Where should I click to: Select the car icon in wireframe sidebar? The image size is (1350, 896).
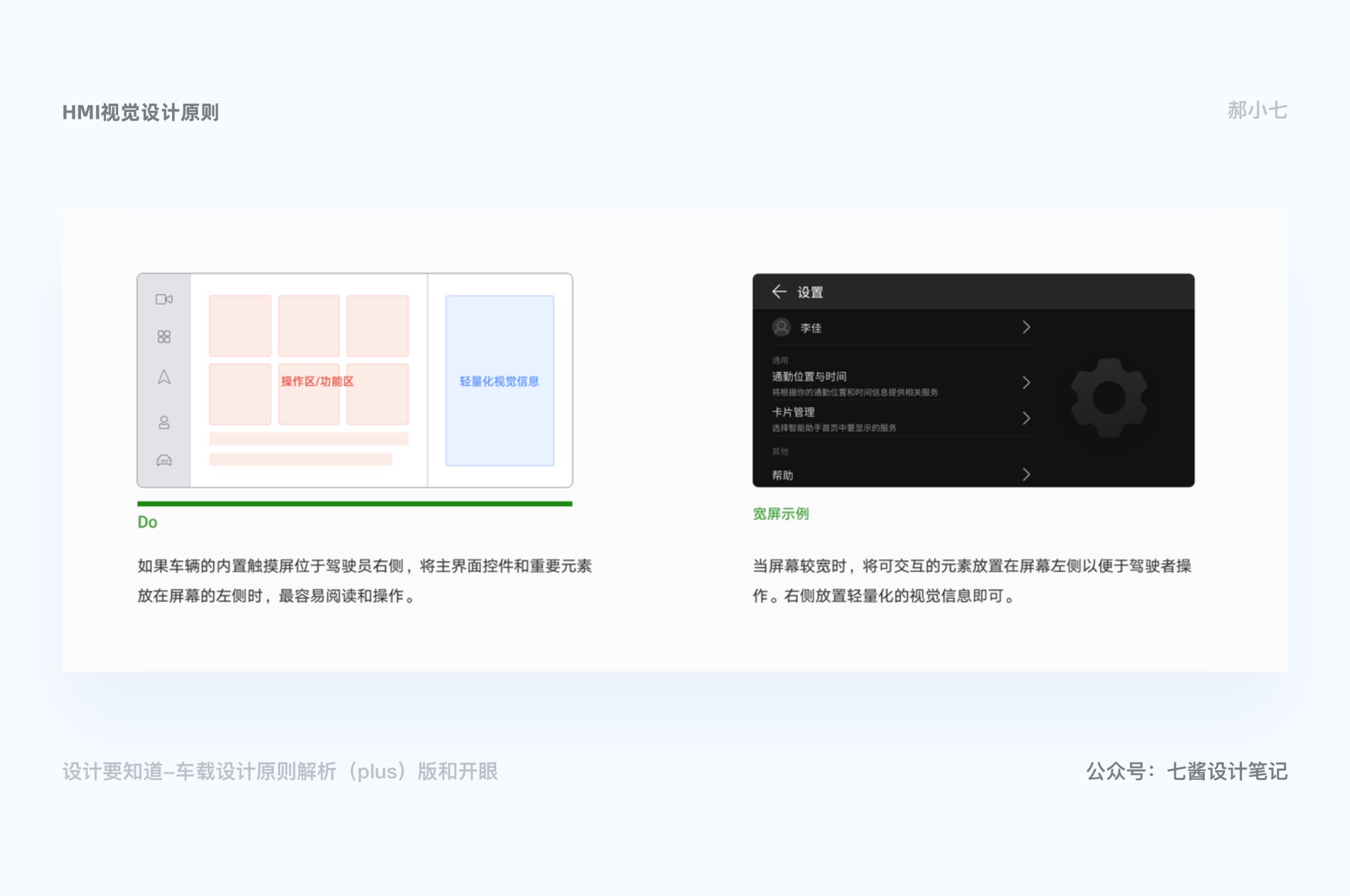[x=164, y=460]
